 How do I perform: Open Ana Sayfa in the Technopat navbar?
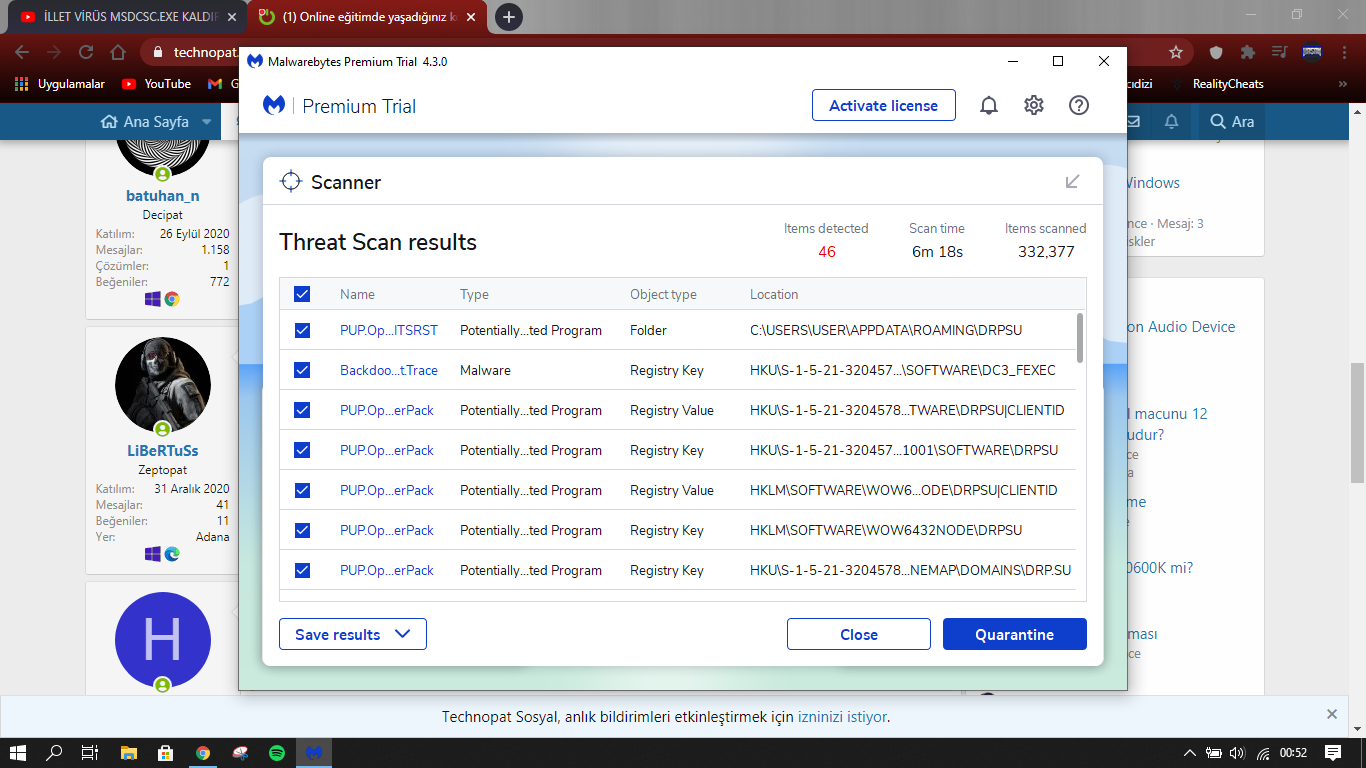point(145,122)
